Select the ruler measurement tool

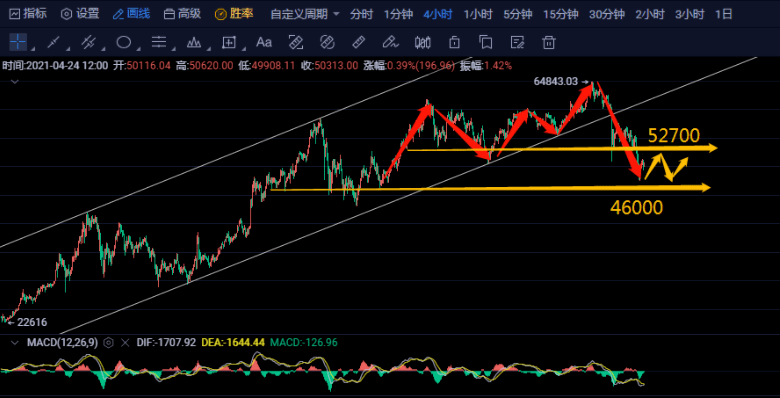359,42
